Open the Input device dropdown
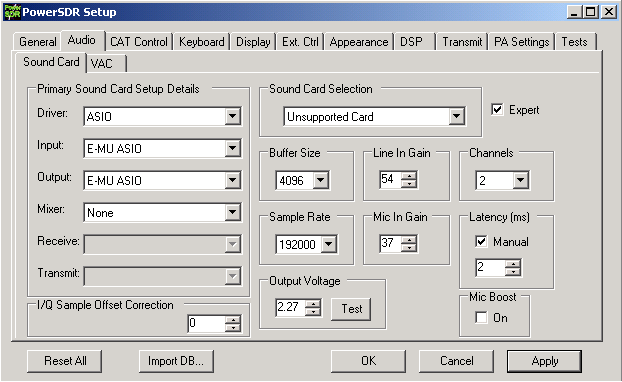 pyautogui.click(x=232, y=148)
